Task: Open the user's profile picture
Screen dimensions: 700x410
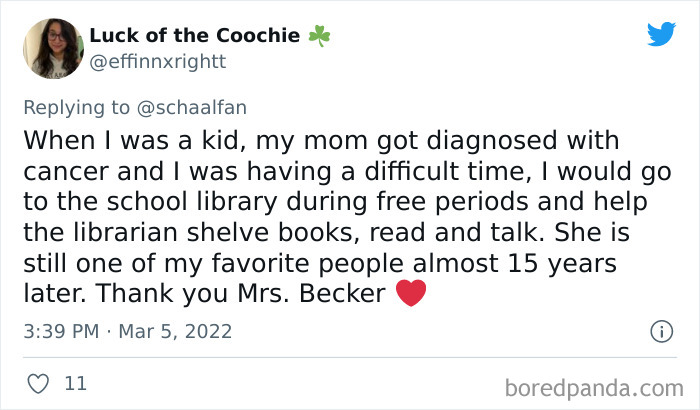Action: [51, 49]
